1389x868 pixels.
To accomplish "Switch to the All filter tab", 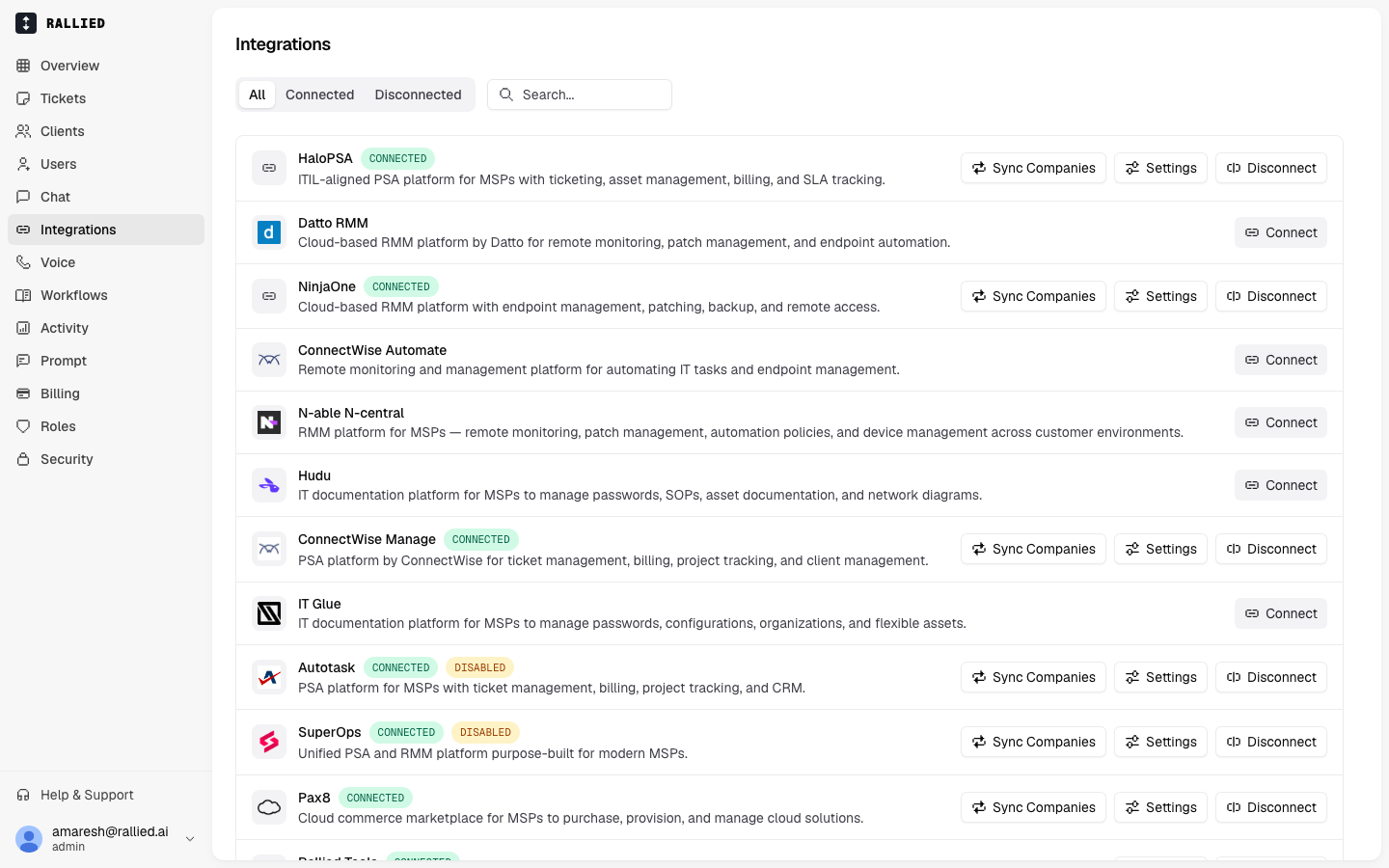I will point(258,95).
